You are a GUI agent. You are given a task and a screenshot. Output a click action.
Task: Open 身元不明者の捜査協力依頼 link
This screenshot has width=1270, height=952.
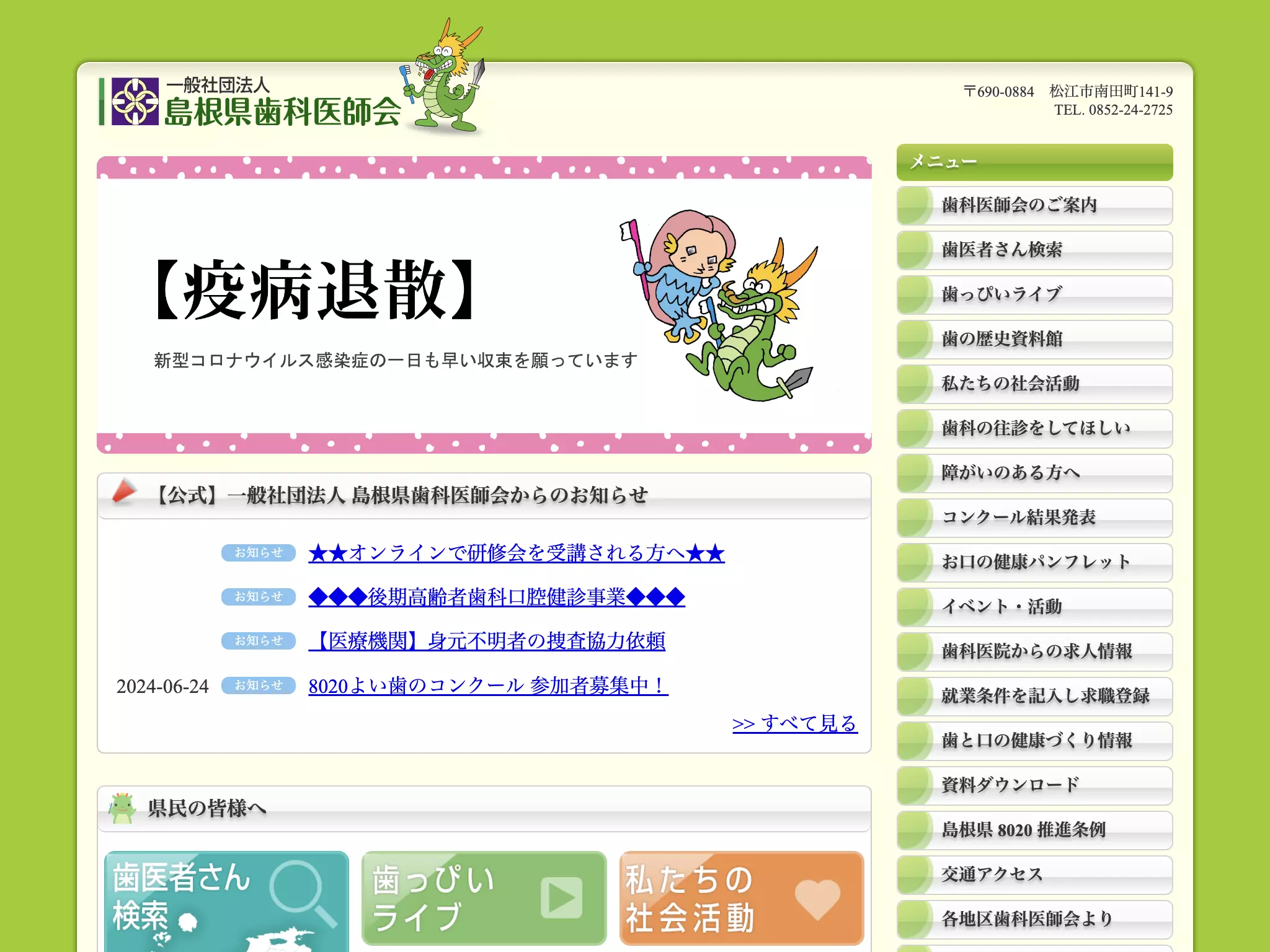(x=487, y=641)
